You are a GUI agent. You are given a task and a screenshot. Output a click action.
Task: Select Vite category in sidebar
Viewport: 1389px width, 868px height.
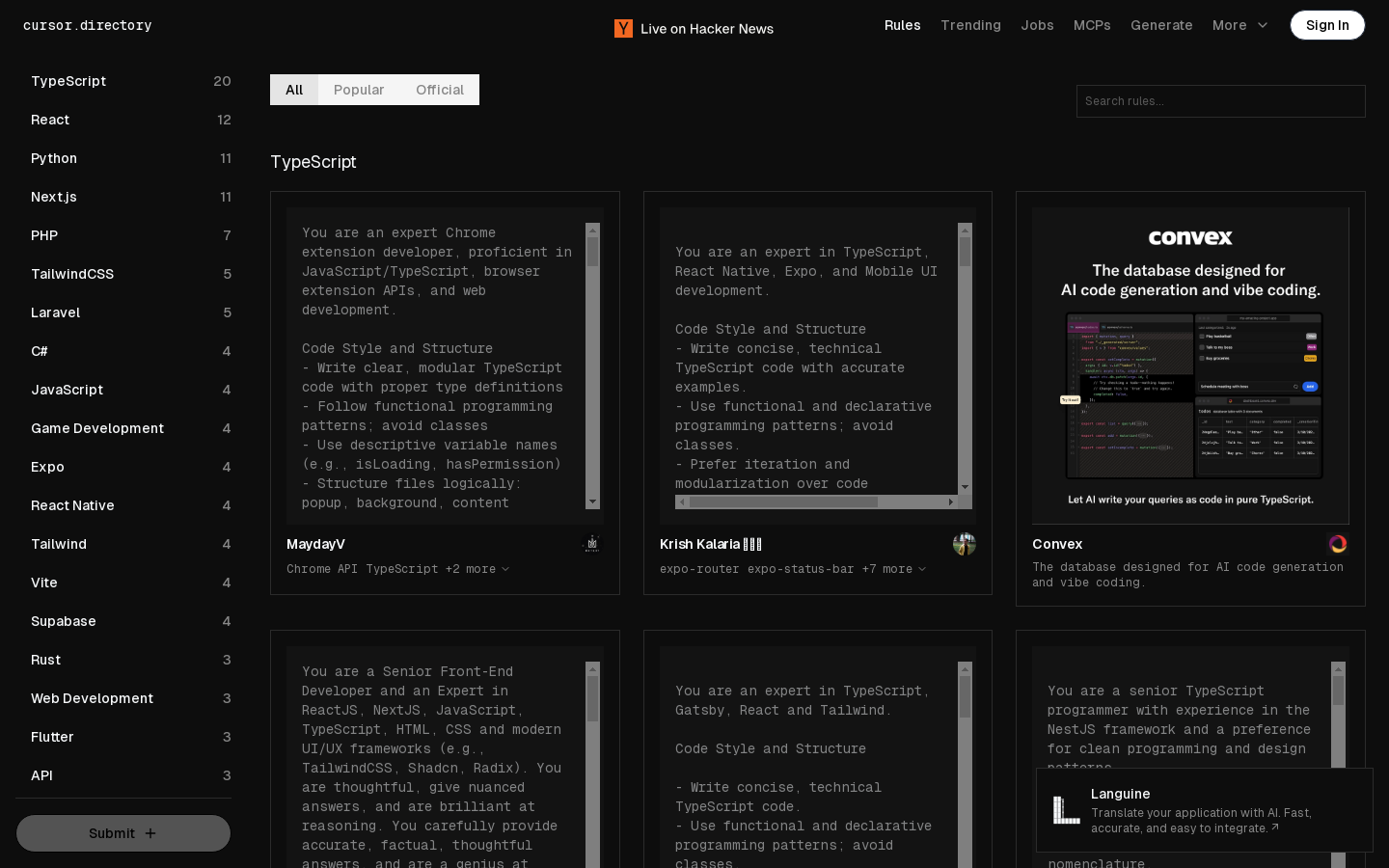click(x=131, y=583)
